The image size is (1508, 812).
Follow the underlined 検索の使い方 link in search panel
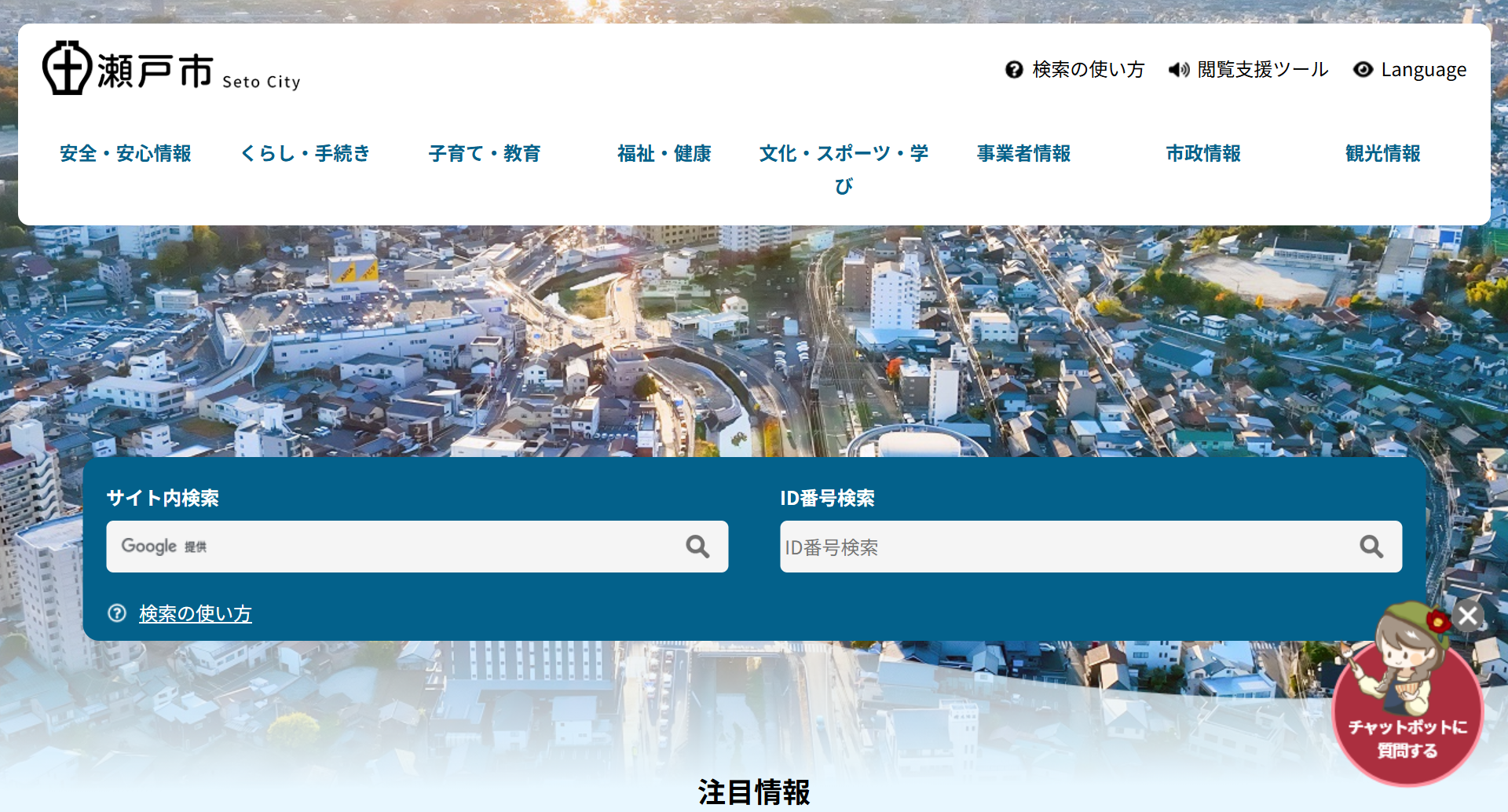196,613
